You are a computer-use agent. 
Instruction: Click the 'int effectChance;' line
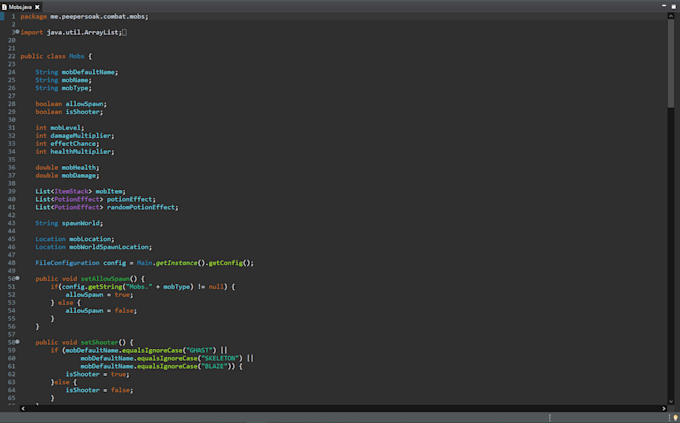tap(67, 144)
